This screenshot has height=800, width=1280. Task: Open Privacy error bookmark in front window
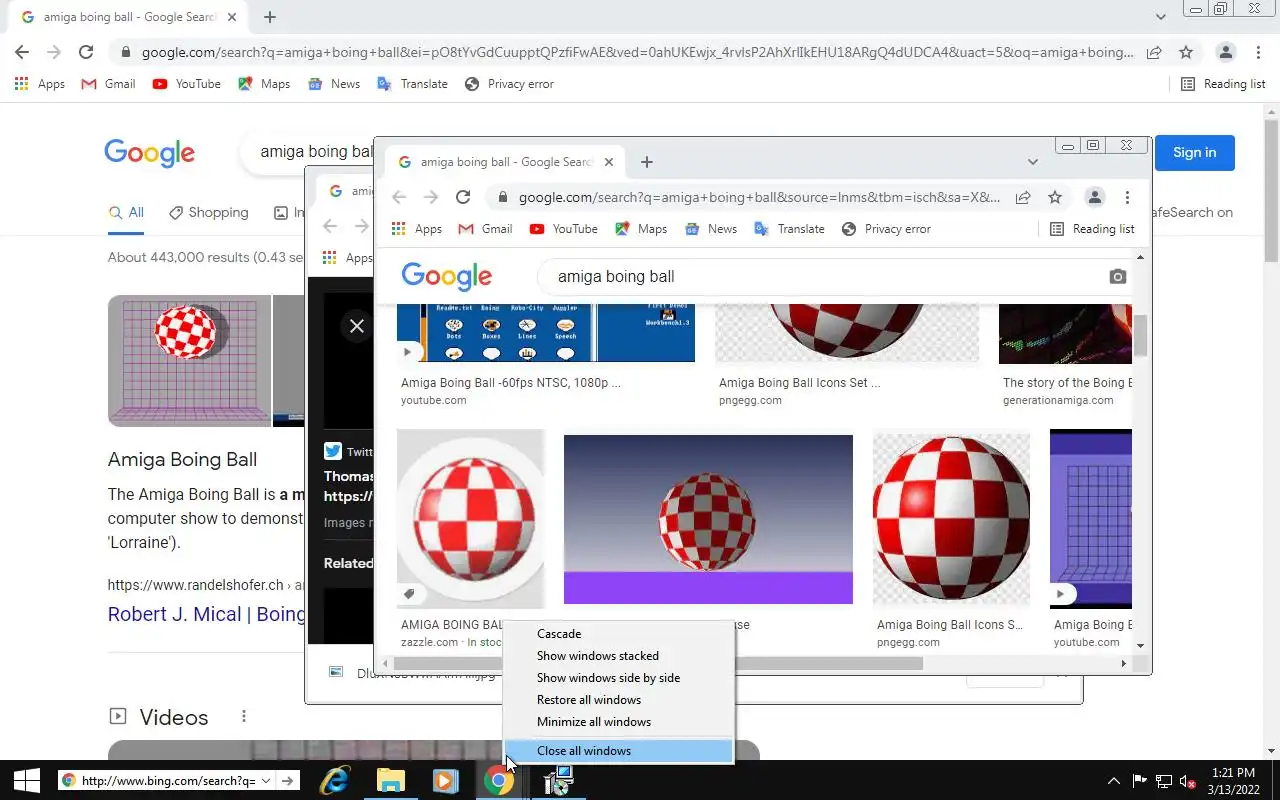click(887, 229)
